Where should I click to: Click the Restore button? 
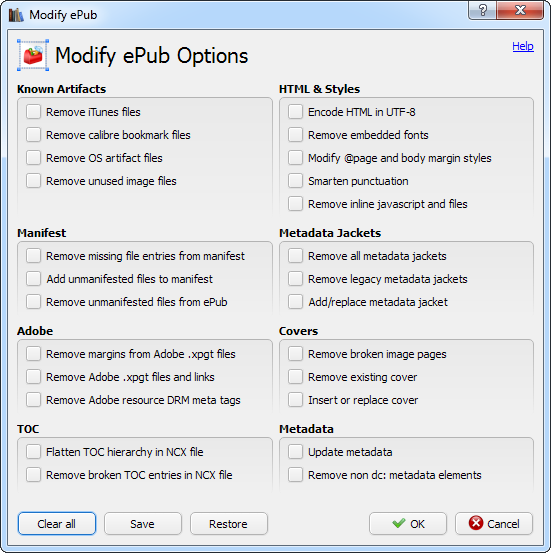tap(229, 524)
